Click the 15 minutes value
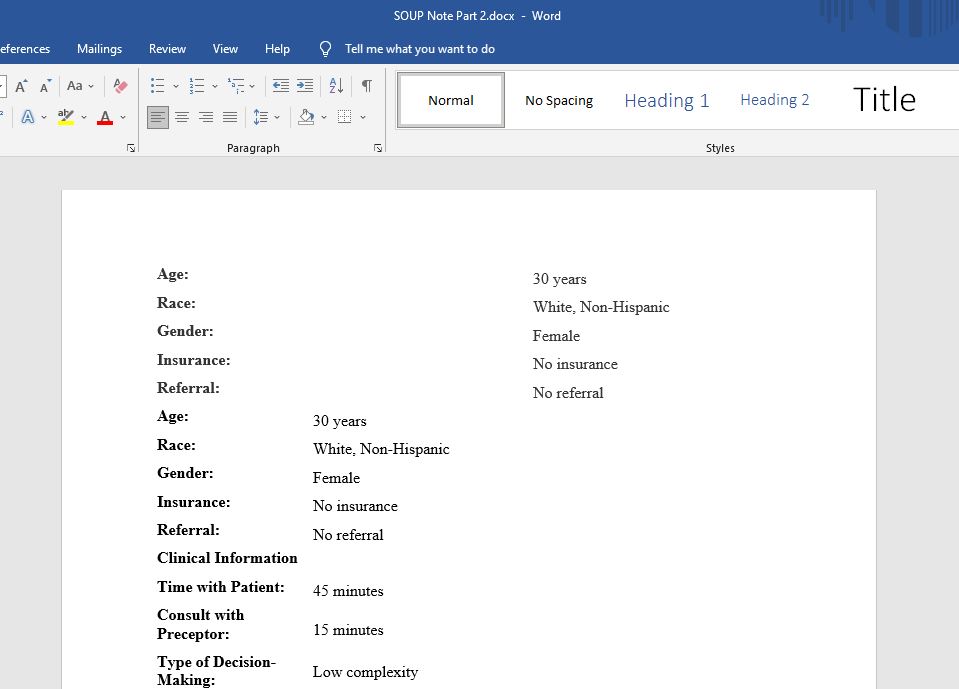 pyautogui.click(x=348, y=630)
